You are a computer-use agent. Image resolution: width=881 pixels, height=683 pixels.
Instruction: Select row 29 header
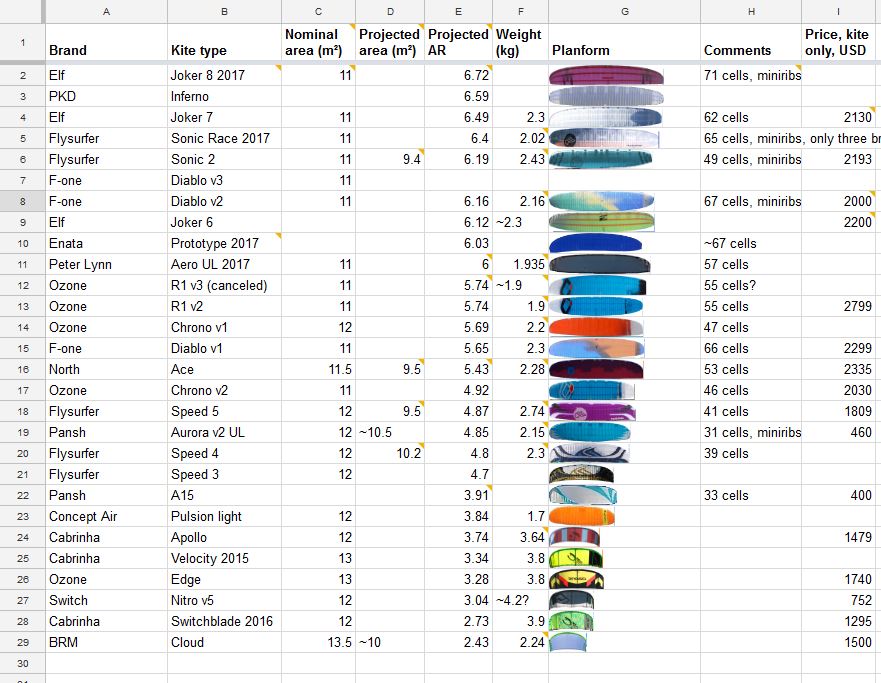coord(22,642)
